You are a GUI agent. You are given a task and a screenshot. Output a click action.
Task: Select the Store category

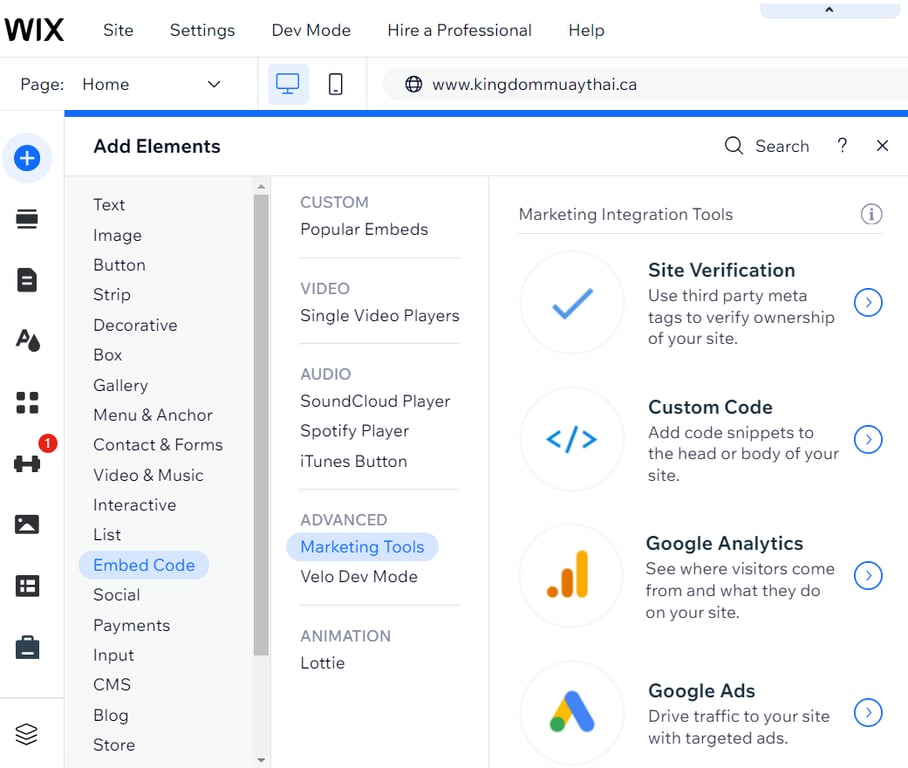coord(114,745)
